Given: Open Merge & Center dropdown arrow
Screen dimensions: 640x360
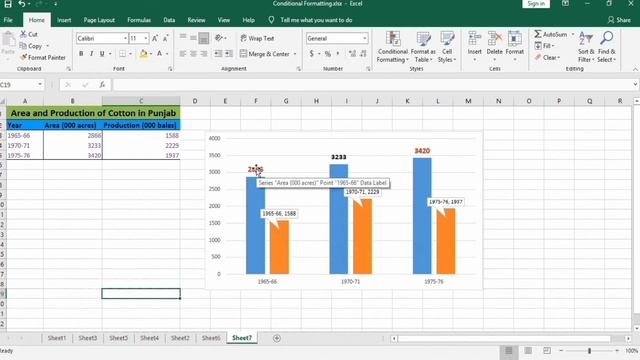Looking at the screenshot, I should click(x=295, y=54).
